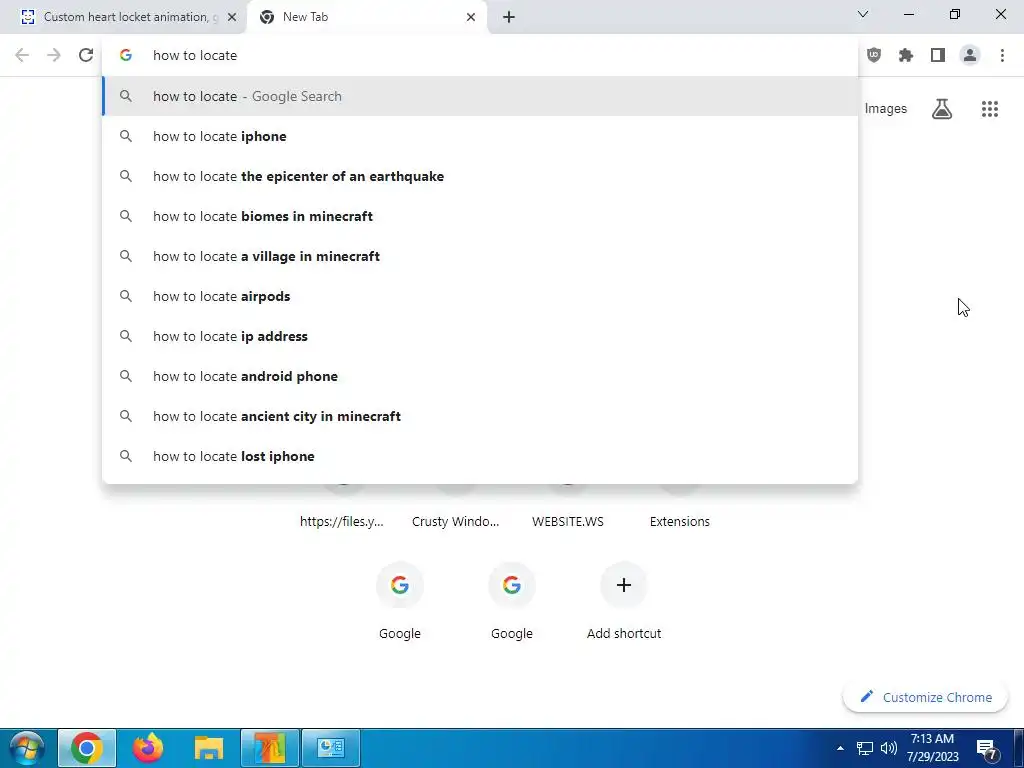Choose suggestion 'the epicenter of an earthquake'

point(480,176)
